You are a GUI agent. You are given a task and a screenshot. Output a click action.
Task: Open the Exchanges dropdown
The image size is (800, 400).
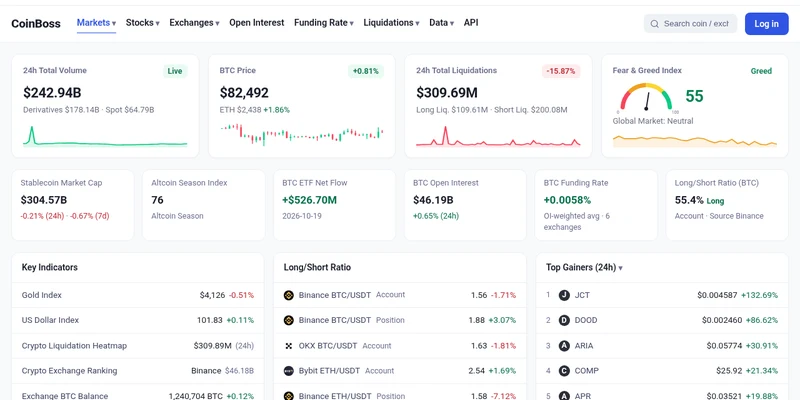194,23
